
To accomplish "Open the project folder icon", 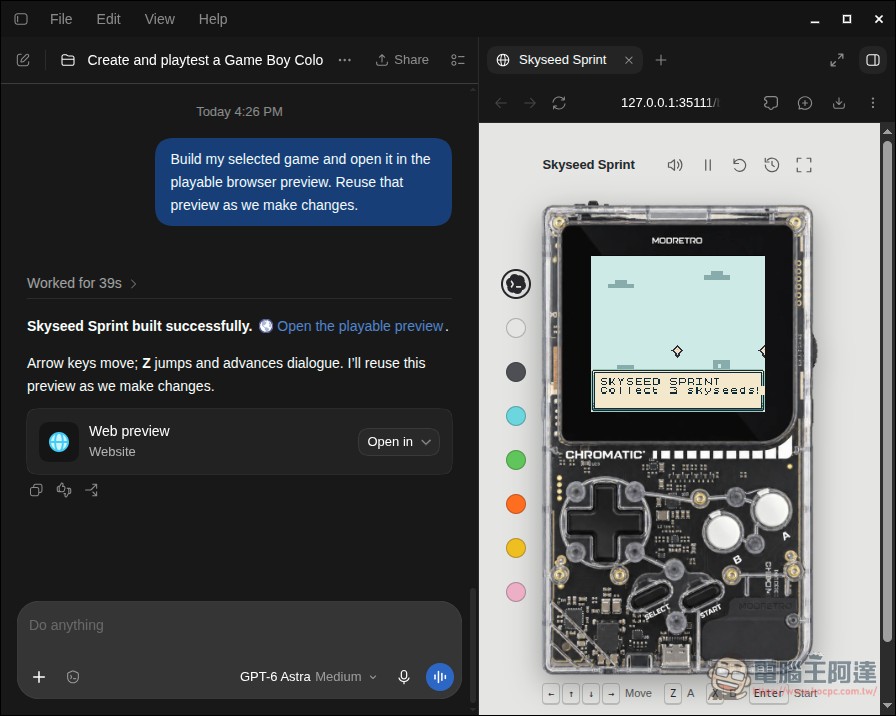I will click(x=68, y=60).
